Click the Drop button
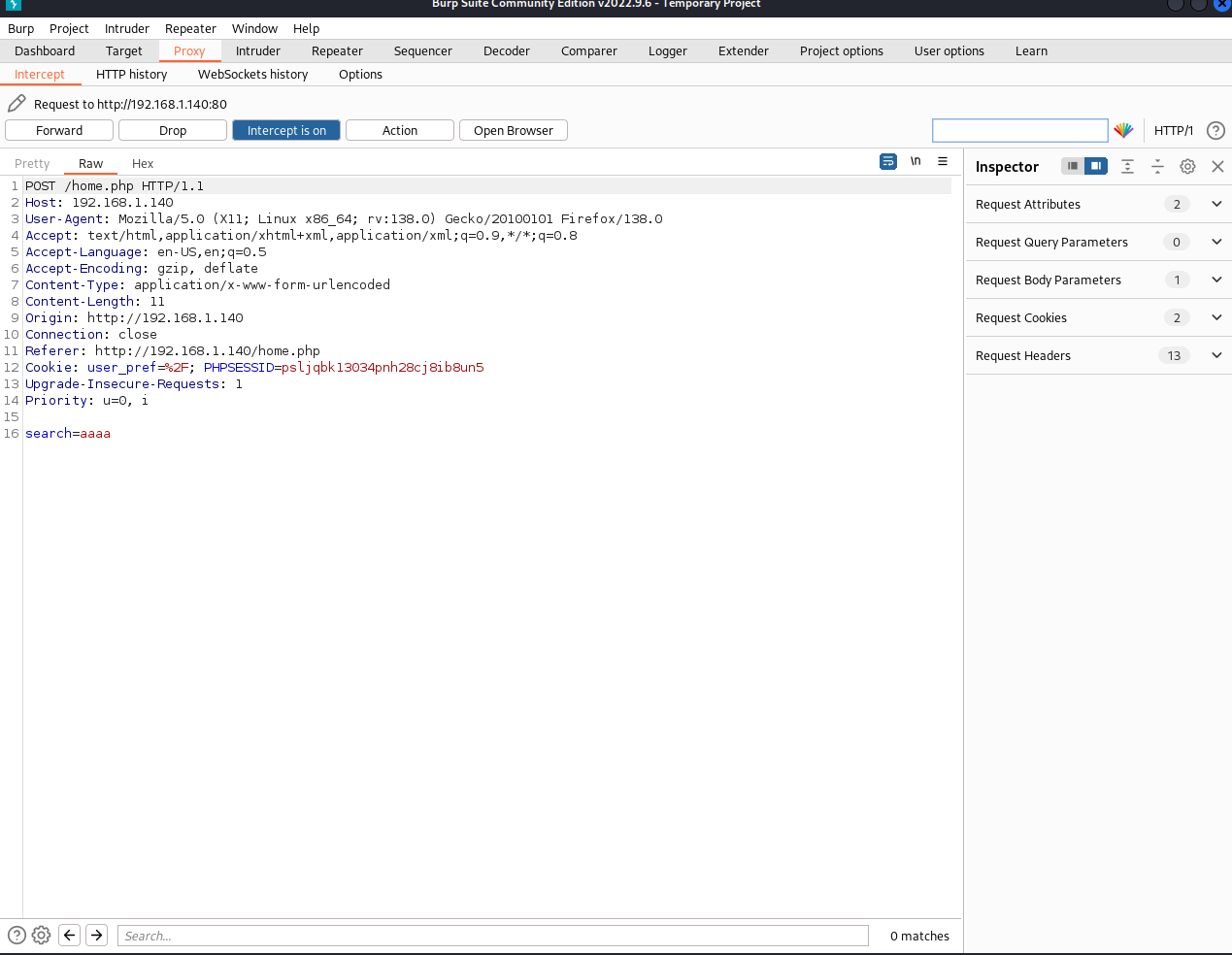The image size is (1232, 955). tap(173, 130)
